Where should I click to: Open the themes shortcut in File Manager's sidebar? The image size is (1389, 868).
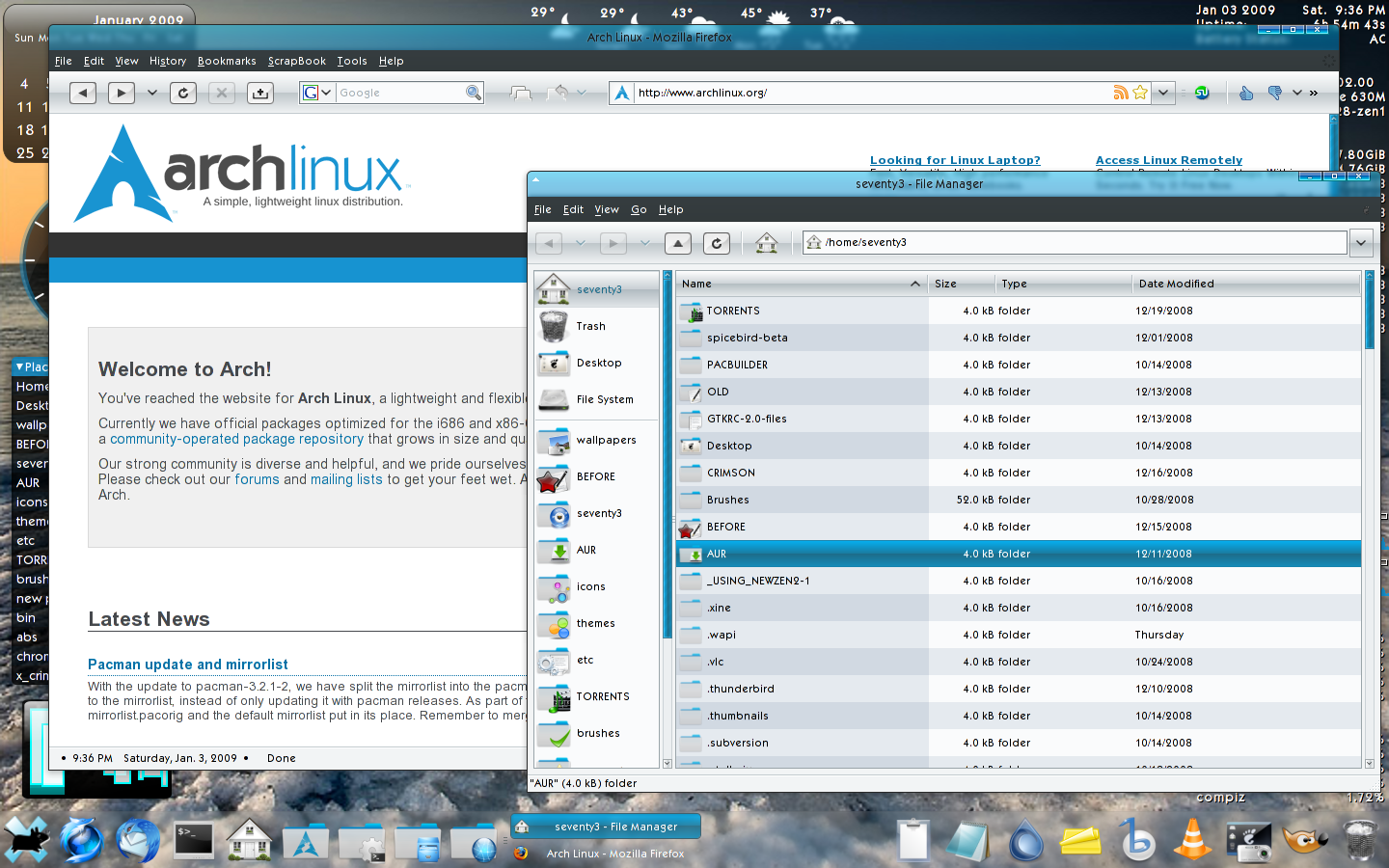point(596,623)
